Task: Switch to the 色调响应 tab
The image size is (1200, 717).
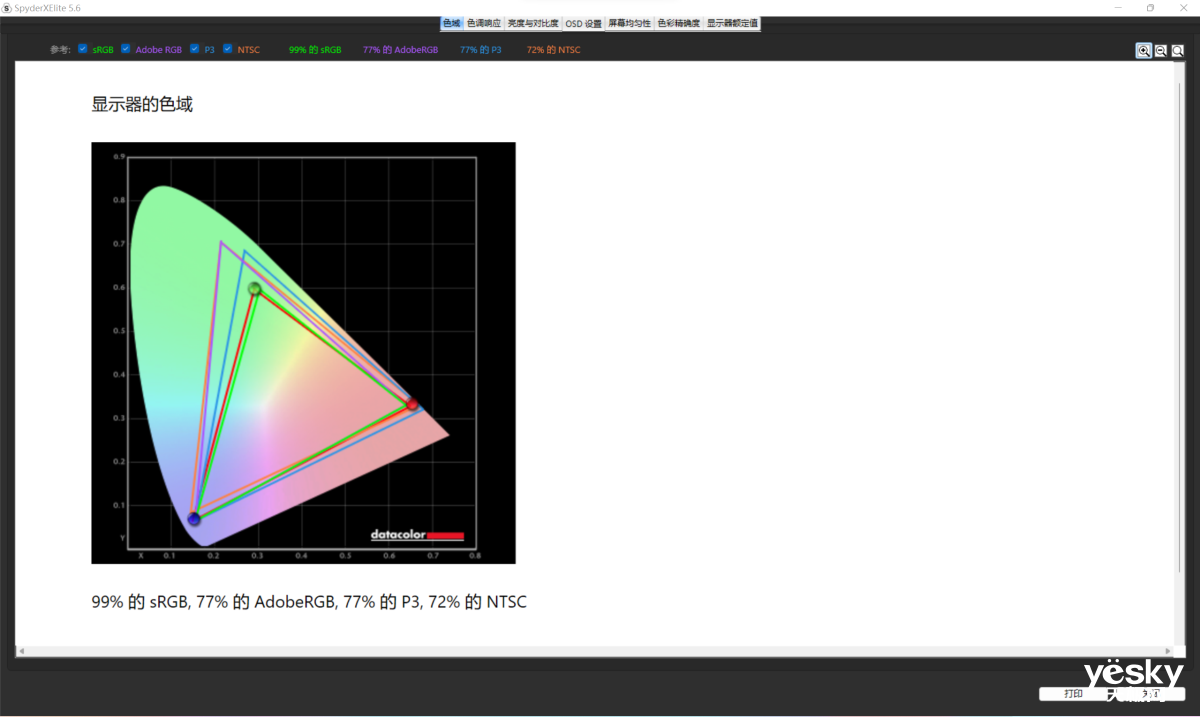Action: (484, 23)
